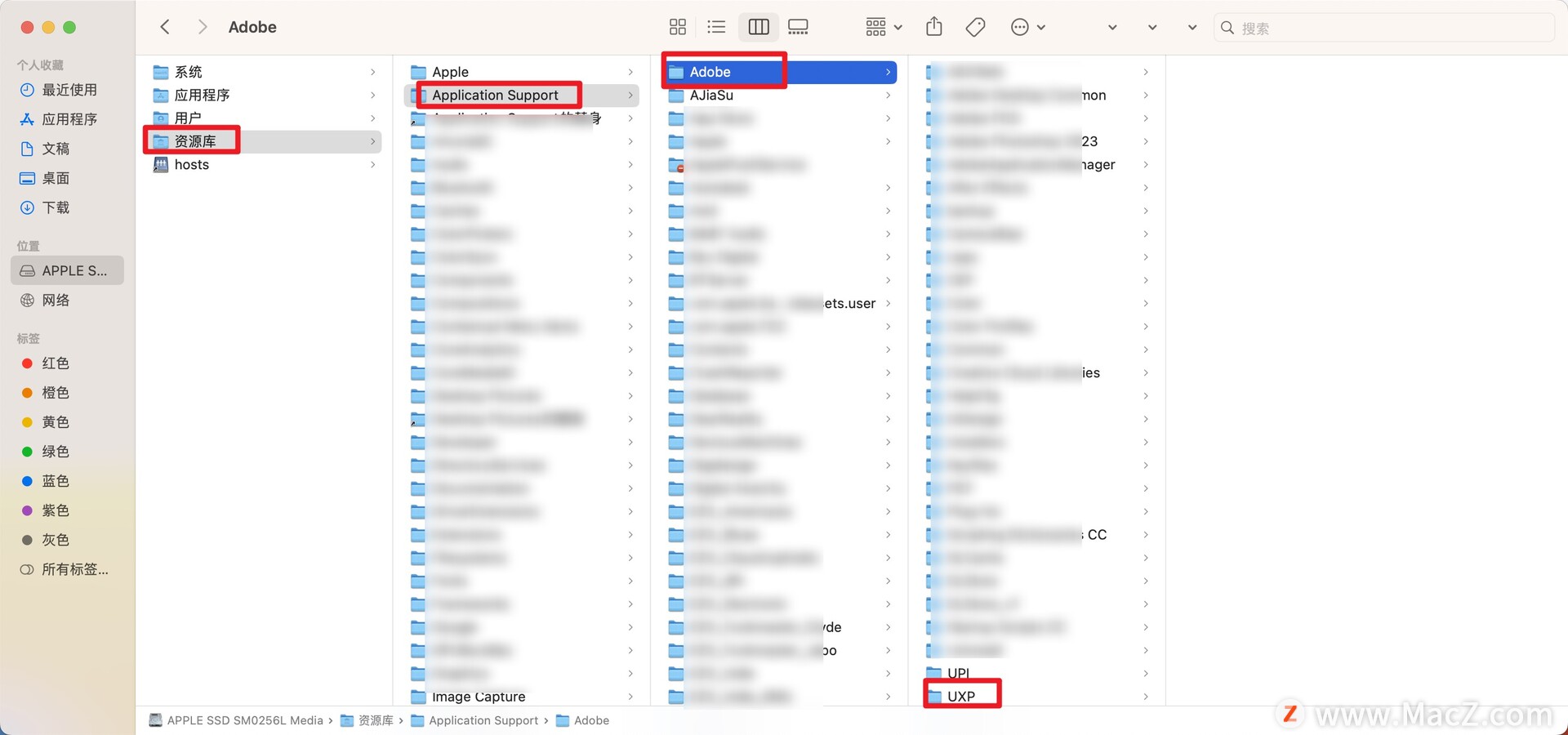
Task: Select the orange tag (橙色)
Action: [69, 393]
